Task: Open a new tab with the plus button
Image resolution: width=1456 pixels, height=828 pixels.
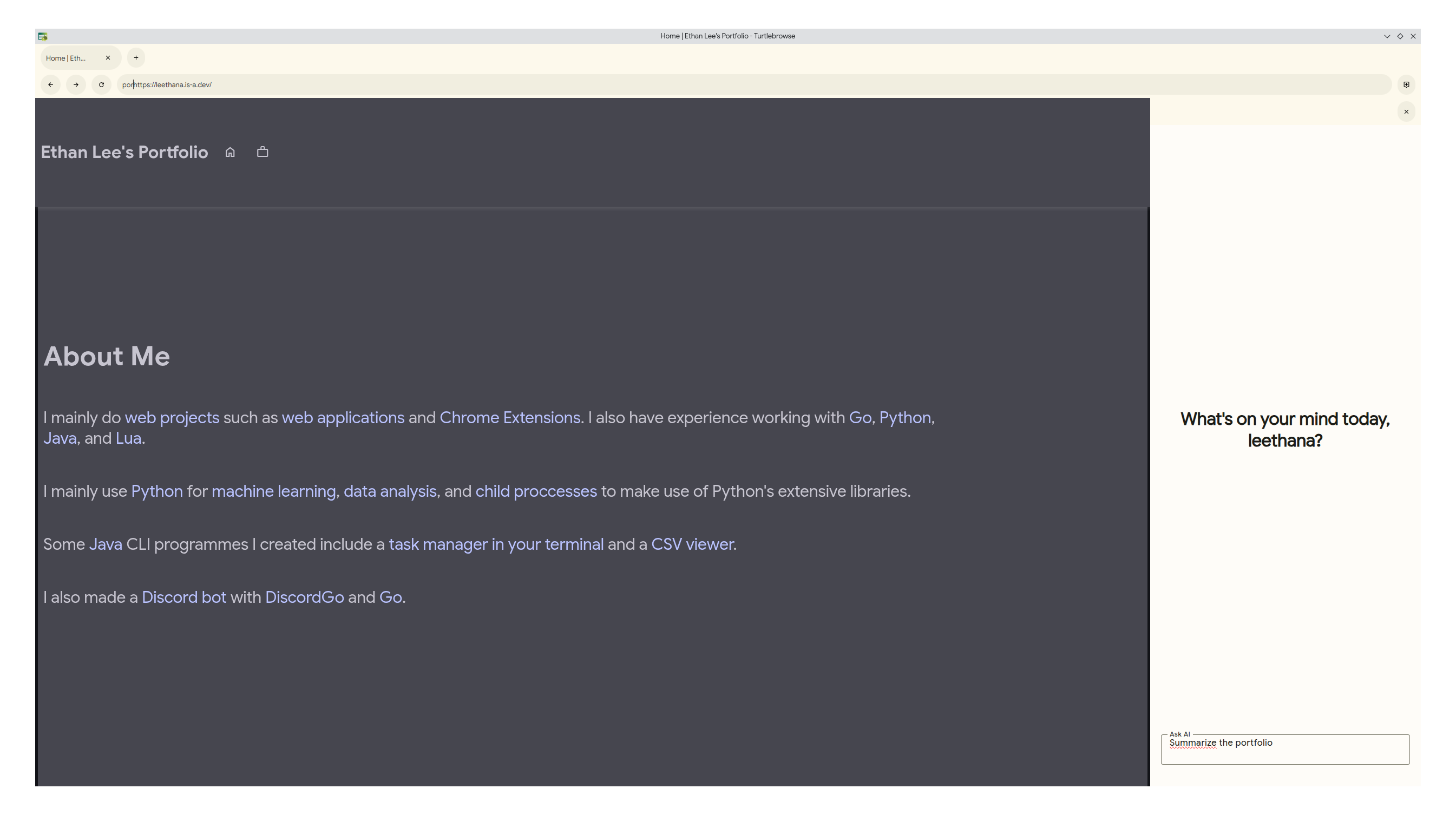Action: [x=136, y=57]
